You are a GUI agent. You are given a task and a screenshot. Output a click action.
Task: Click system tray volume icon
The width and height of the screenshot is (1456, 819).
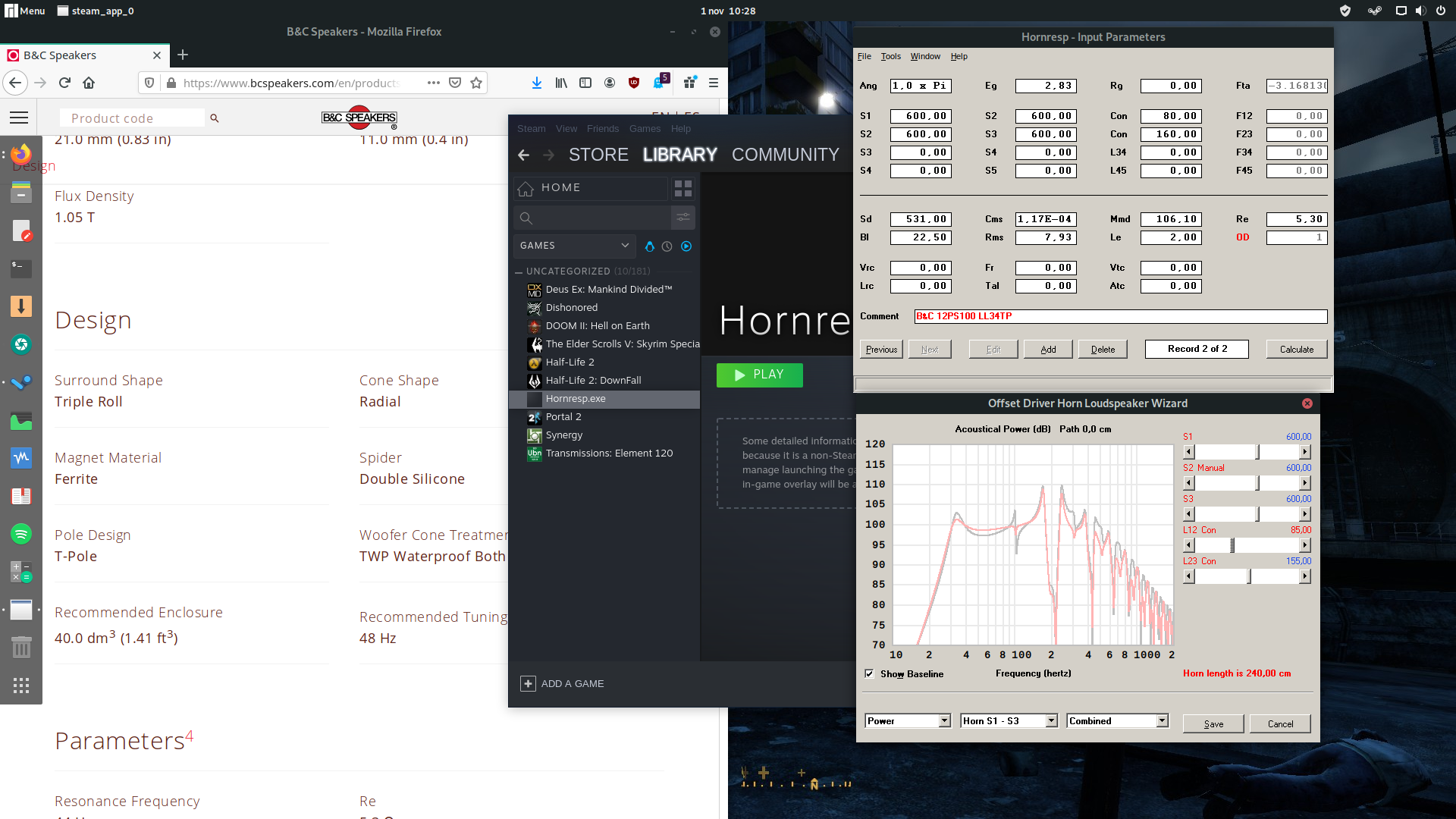click(x=1420, y=11)
